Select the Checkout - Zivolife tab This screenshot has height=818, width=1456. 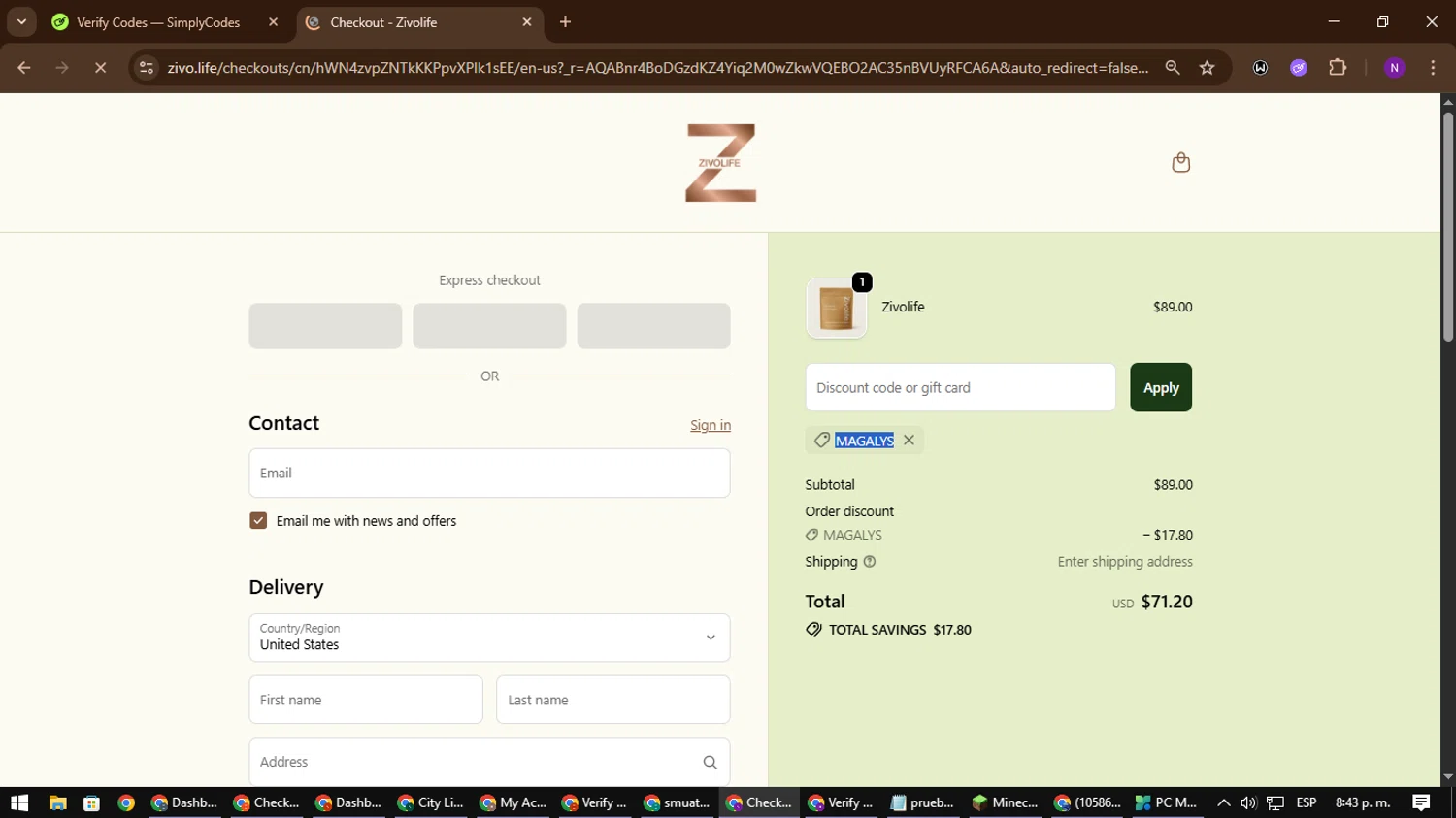(x=383, y=22)
